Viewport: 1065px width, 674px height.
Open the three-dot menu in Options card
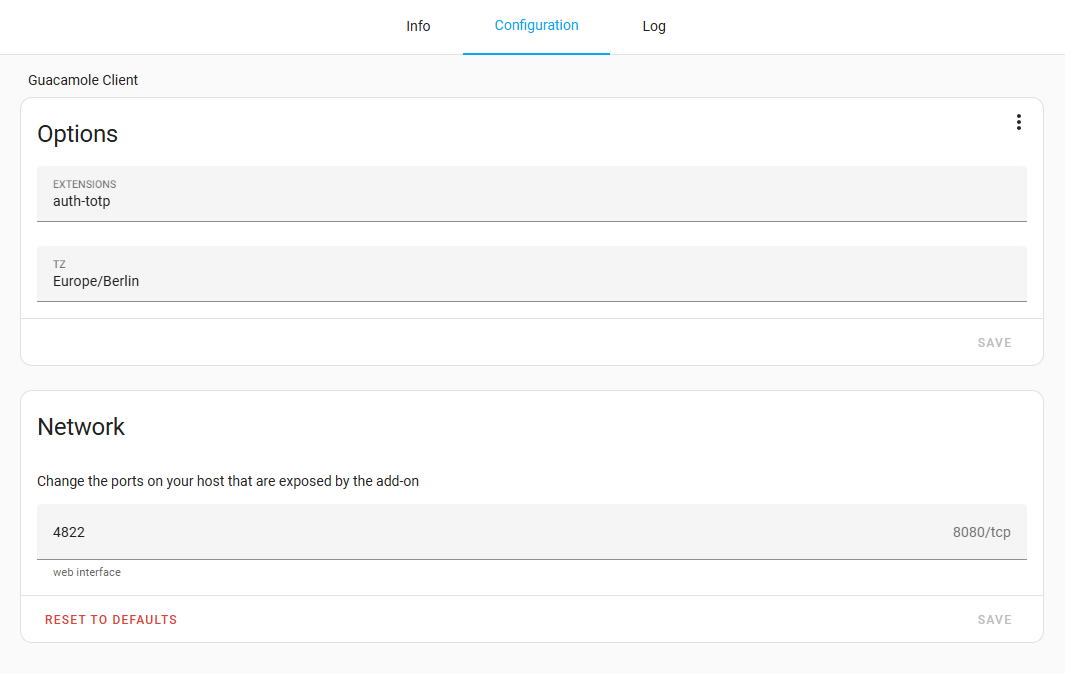tap(1018, 122)
